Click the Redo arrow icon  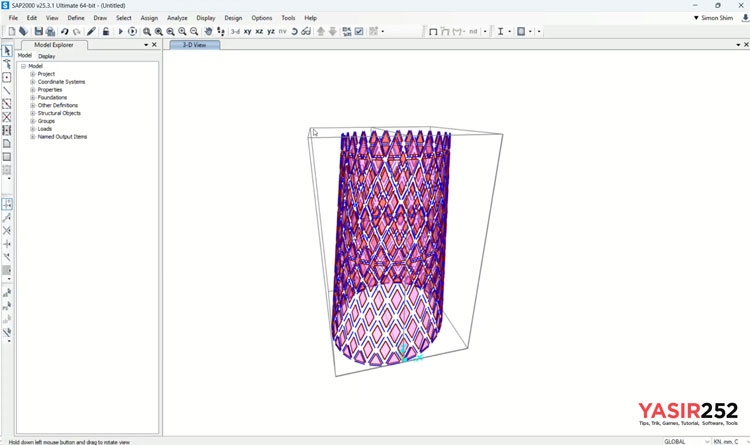77,32
